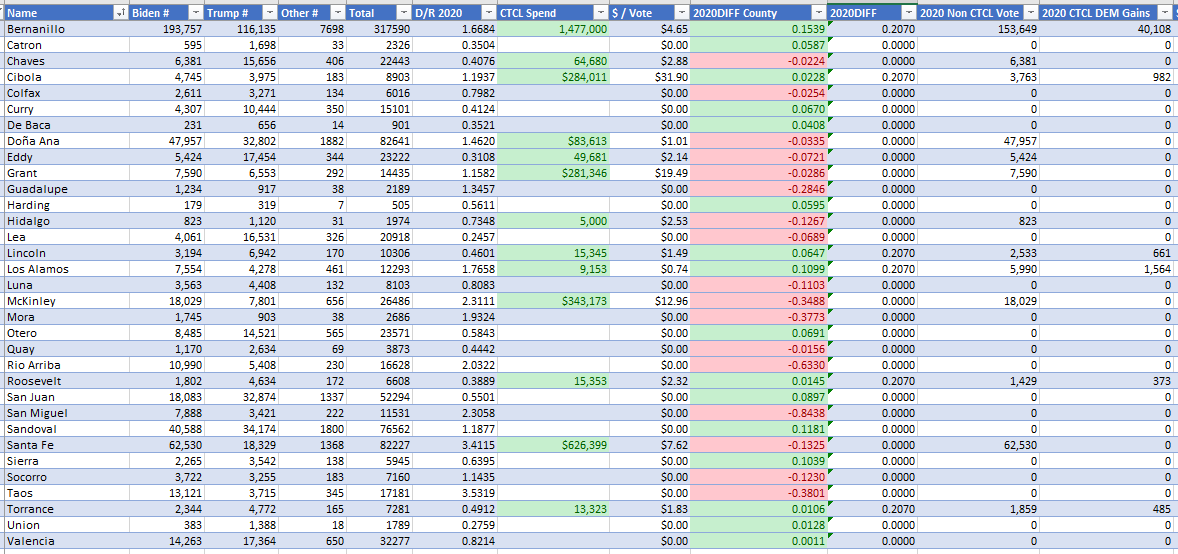Select Taos D/R 2020 value 3.5319
This screenshot has height=554, width=1178.
(455, 493)
